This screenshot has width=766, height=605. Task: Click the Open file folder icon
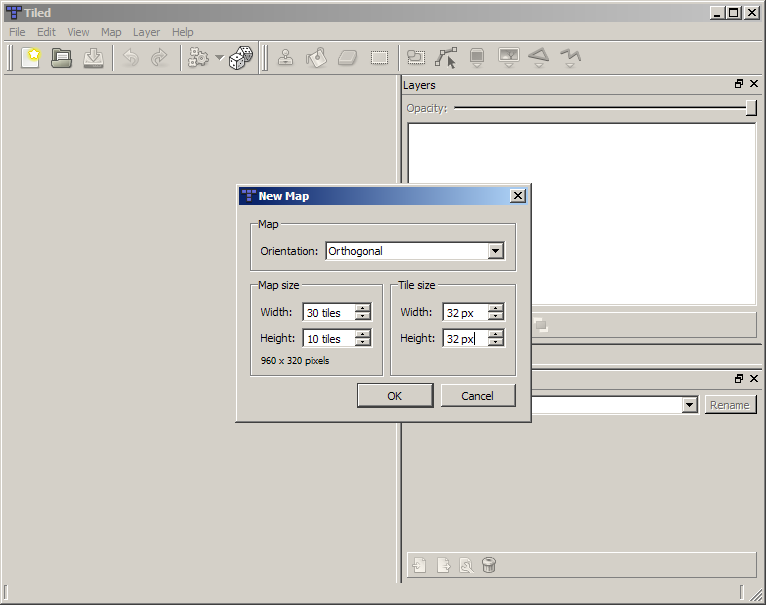click(62, 58)
